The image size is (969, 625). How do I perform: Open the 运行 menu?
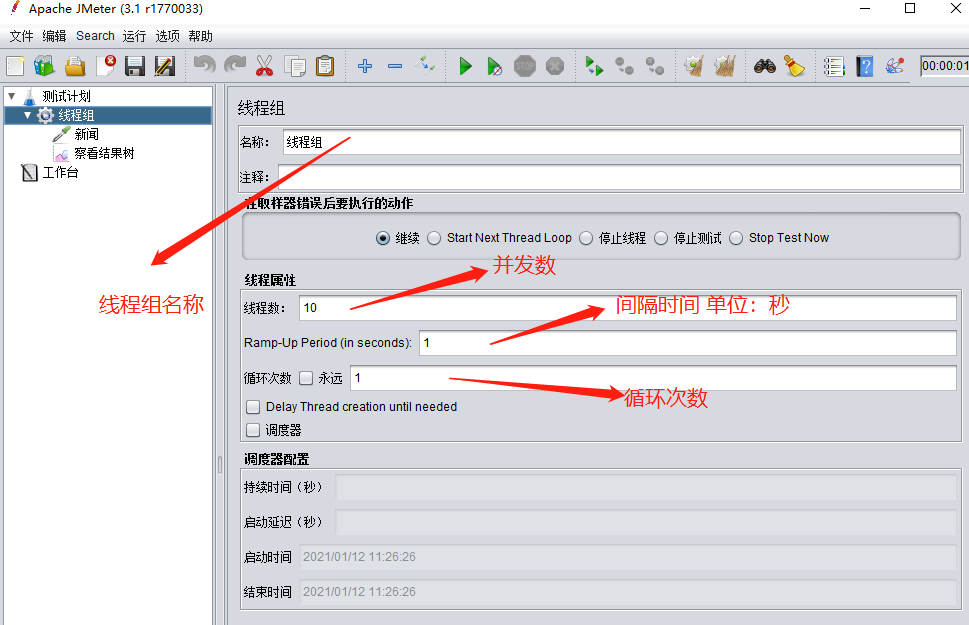pos(134,36)
